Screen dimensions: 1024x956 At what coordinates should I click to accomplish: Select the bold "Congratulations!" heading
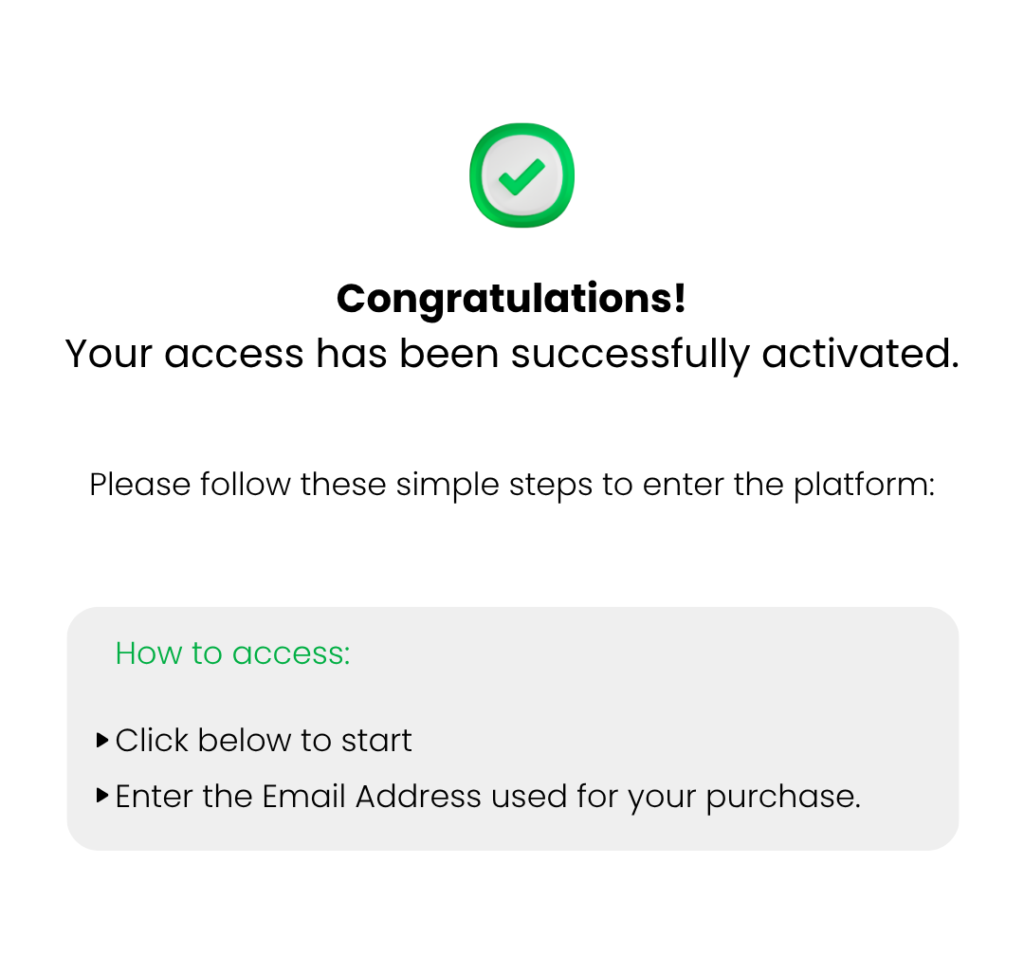pyautogui.click(x=511, y=299)
